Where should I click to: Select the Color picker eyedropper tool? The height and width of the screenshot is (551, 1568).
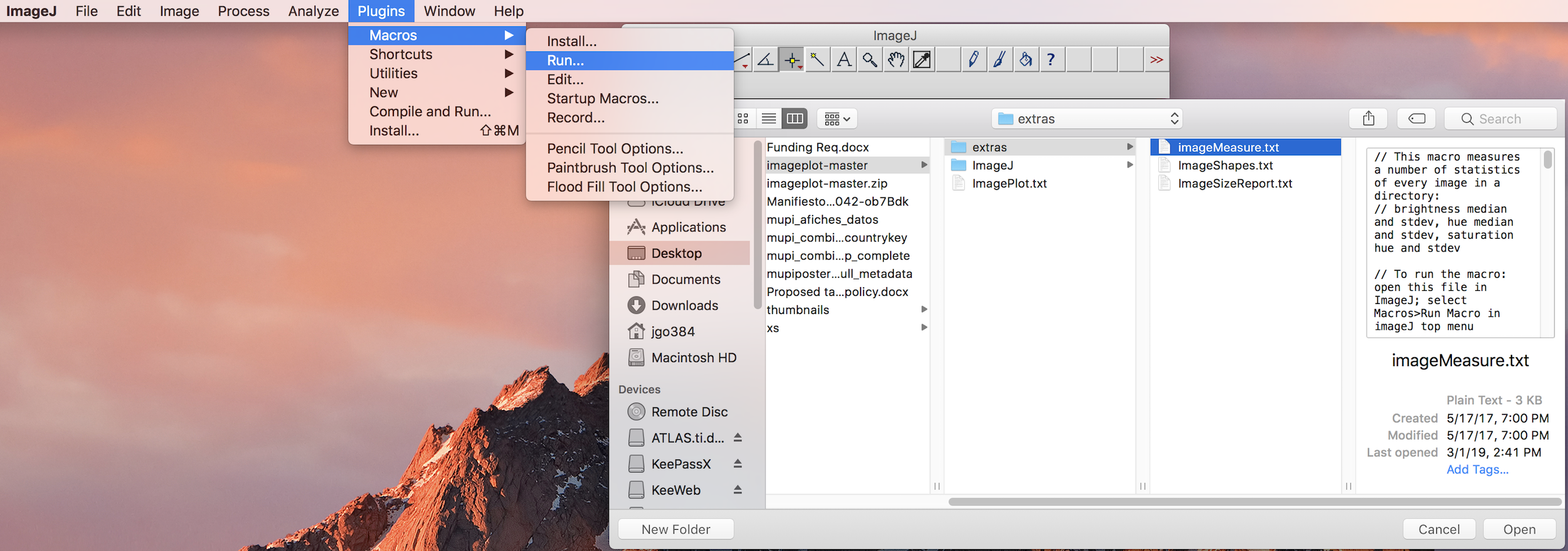[x=922, y=60]
